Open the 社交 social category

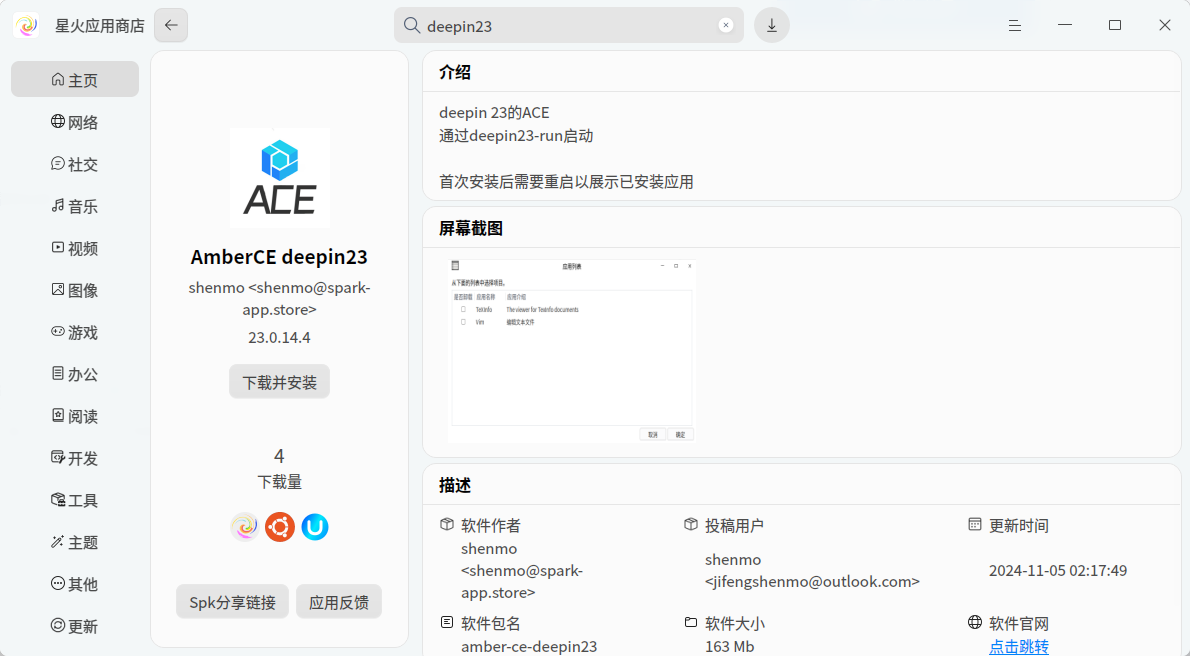point(75,164)
